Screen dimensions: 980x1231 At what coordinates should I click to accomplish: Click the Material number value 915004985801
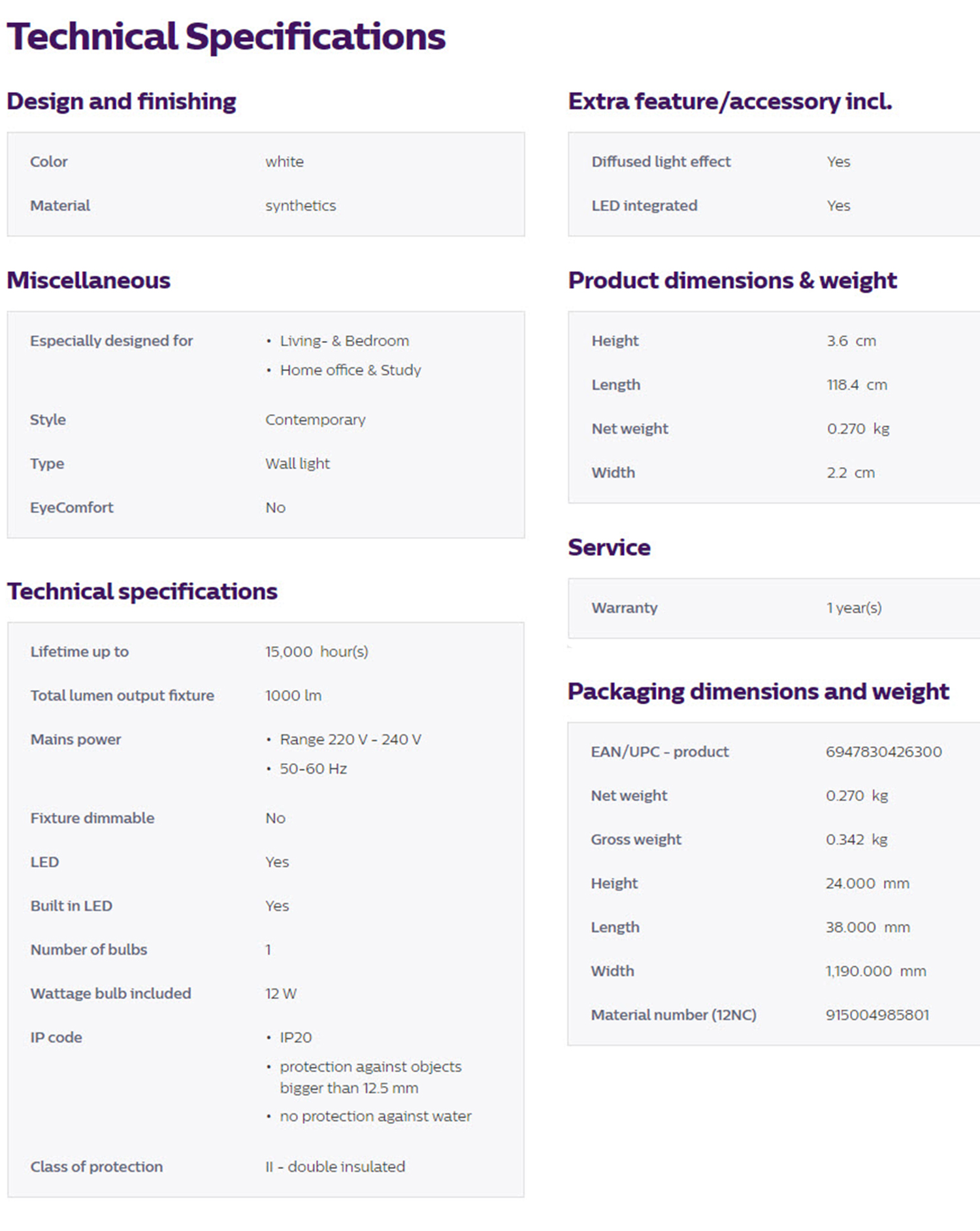tap(877, 1015)
